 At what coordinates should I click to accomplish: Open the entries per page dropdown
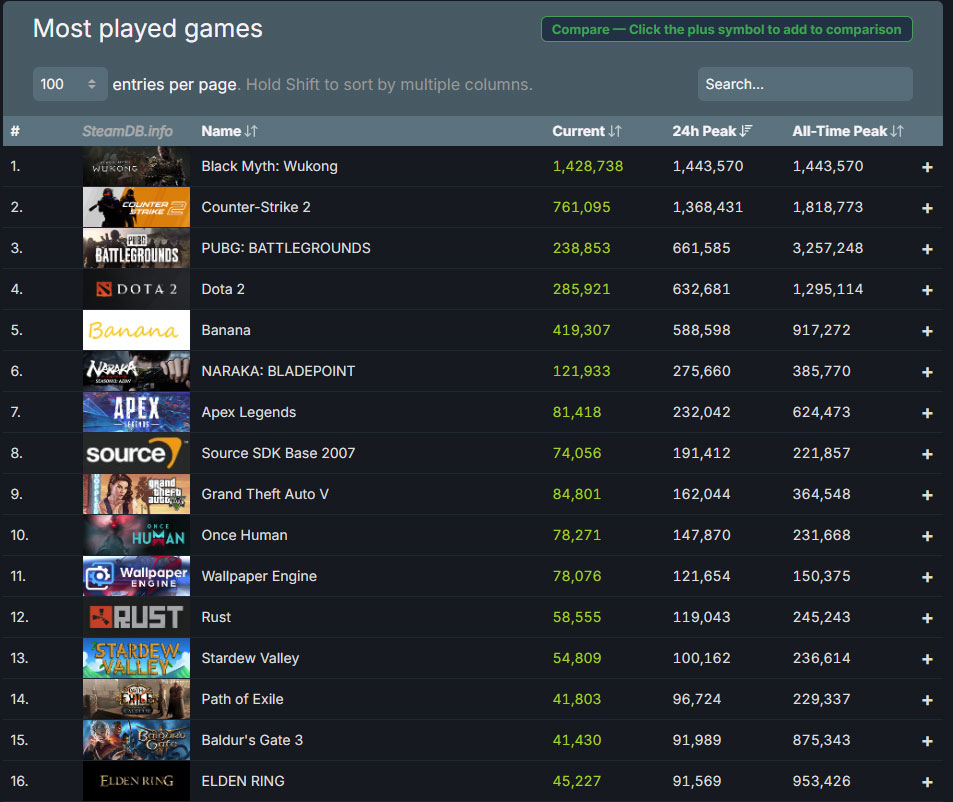70,84
